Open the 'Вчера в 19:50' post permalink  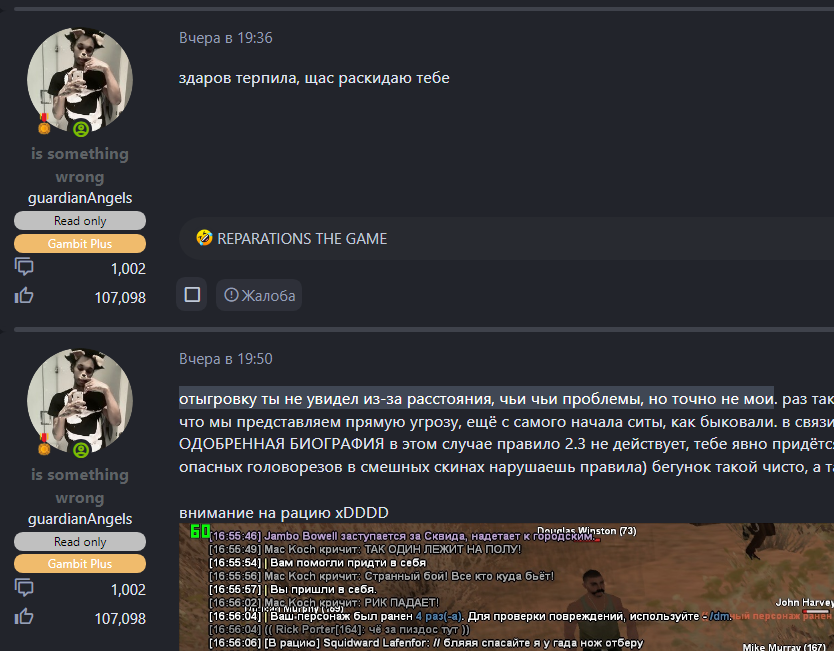pos(225,359)
